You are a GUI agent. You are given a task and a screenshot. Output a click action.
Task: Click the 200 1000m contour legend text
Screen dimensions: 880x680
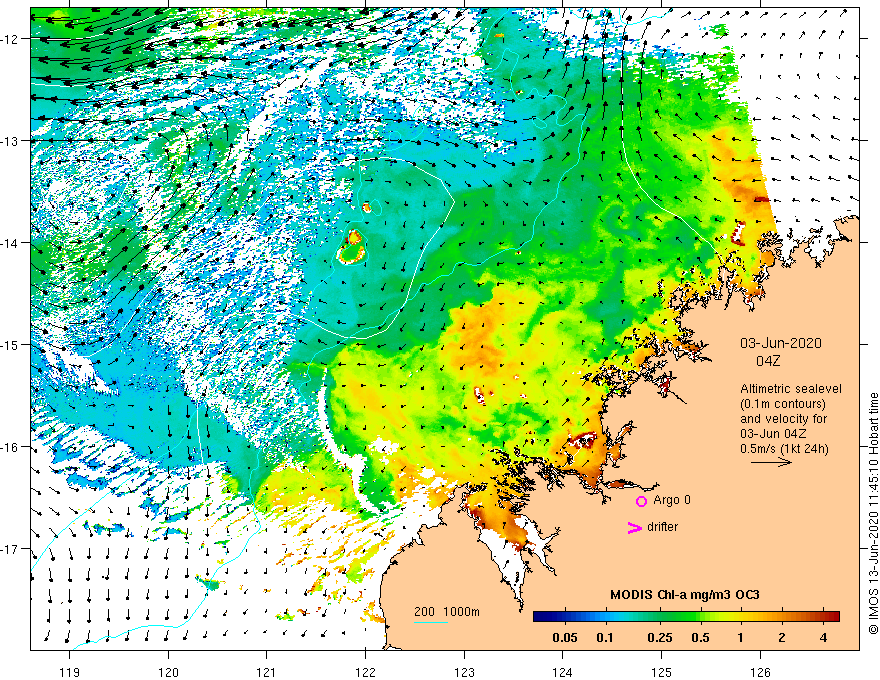(x=447, y=612)
